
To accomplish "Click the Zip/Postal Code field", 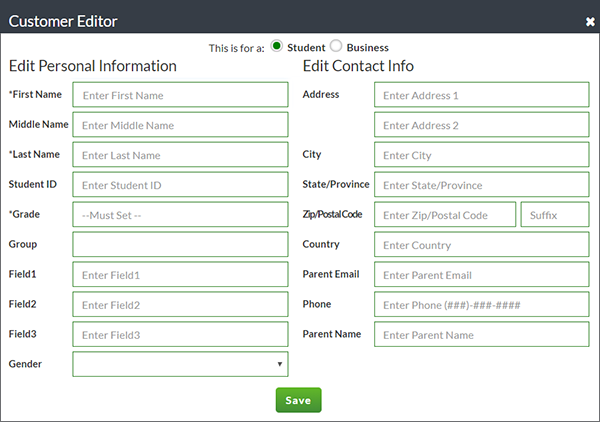I will pos(445,215).
